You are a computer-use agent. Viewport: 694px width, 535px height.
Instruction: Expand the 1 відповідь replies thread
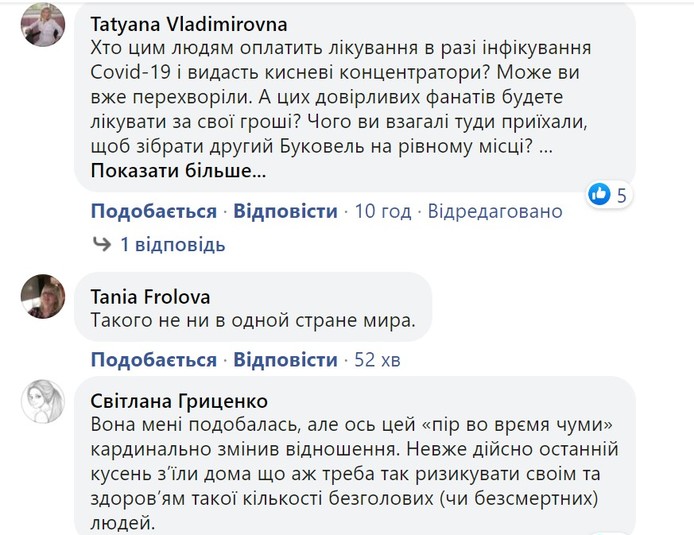point(172,244)
